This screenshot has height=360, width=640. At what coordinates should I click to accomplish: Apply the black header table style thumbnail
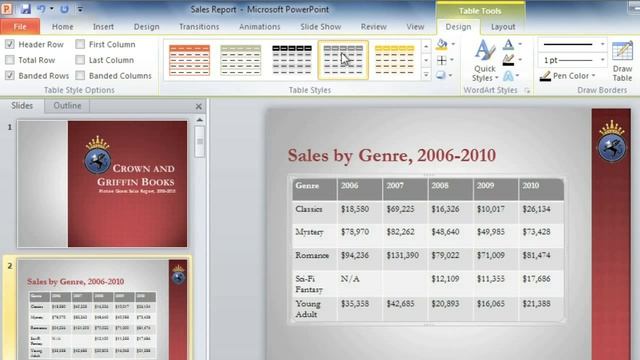[292, 60]
